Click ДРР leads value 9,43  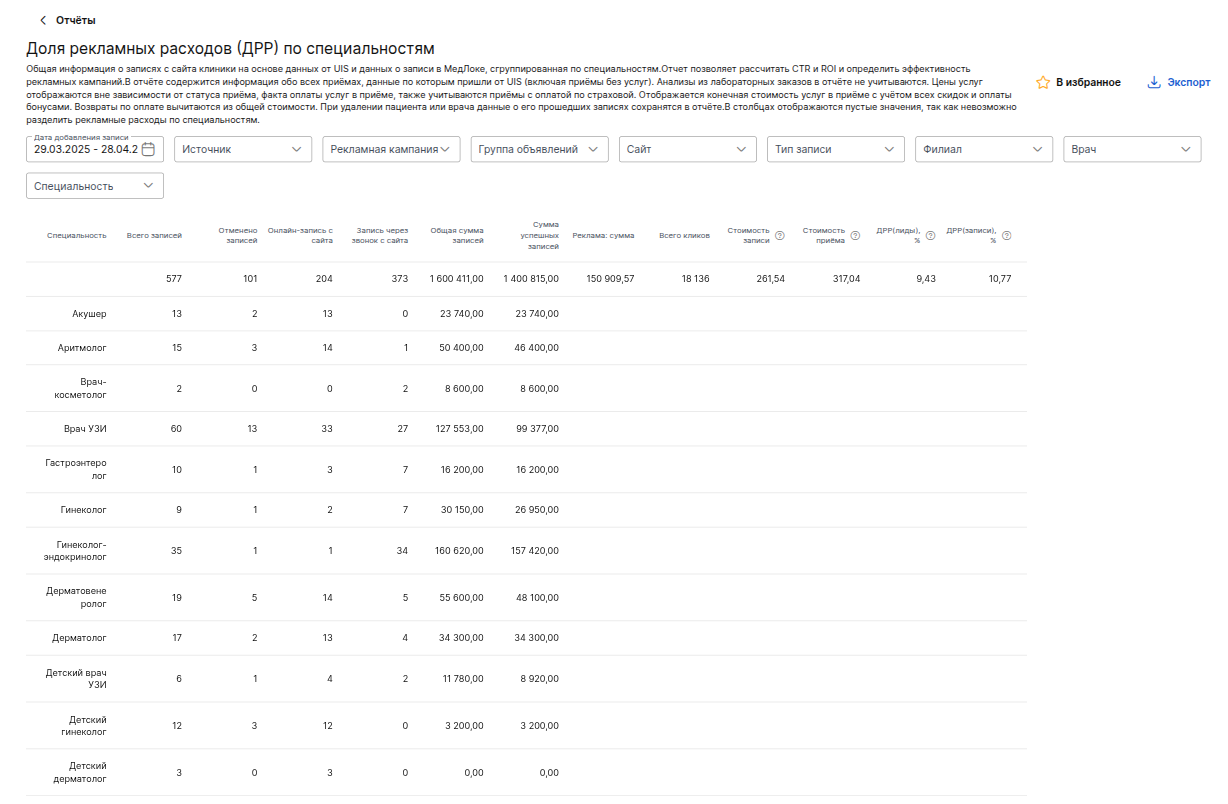(x=925, y=279)
